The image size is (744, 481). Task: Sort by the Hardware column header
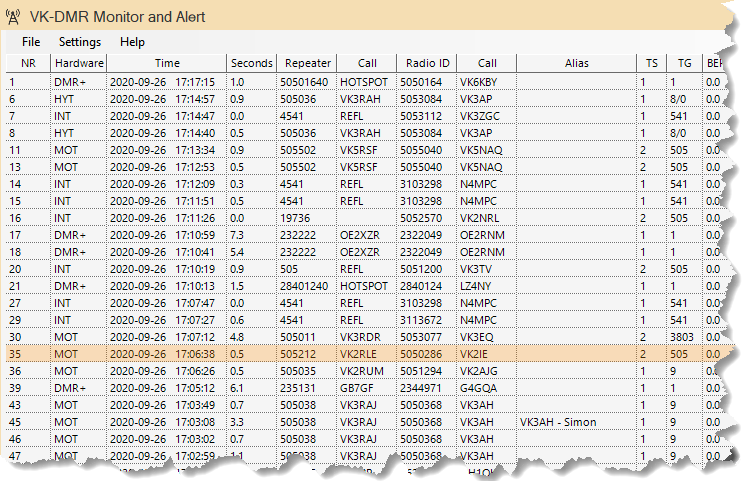[x=78, y=64]
